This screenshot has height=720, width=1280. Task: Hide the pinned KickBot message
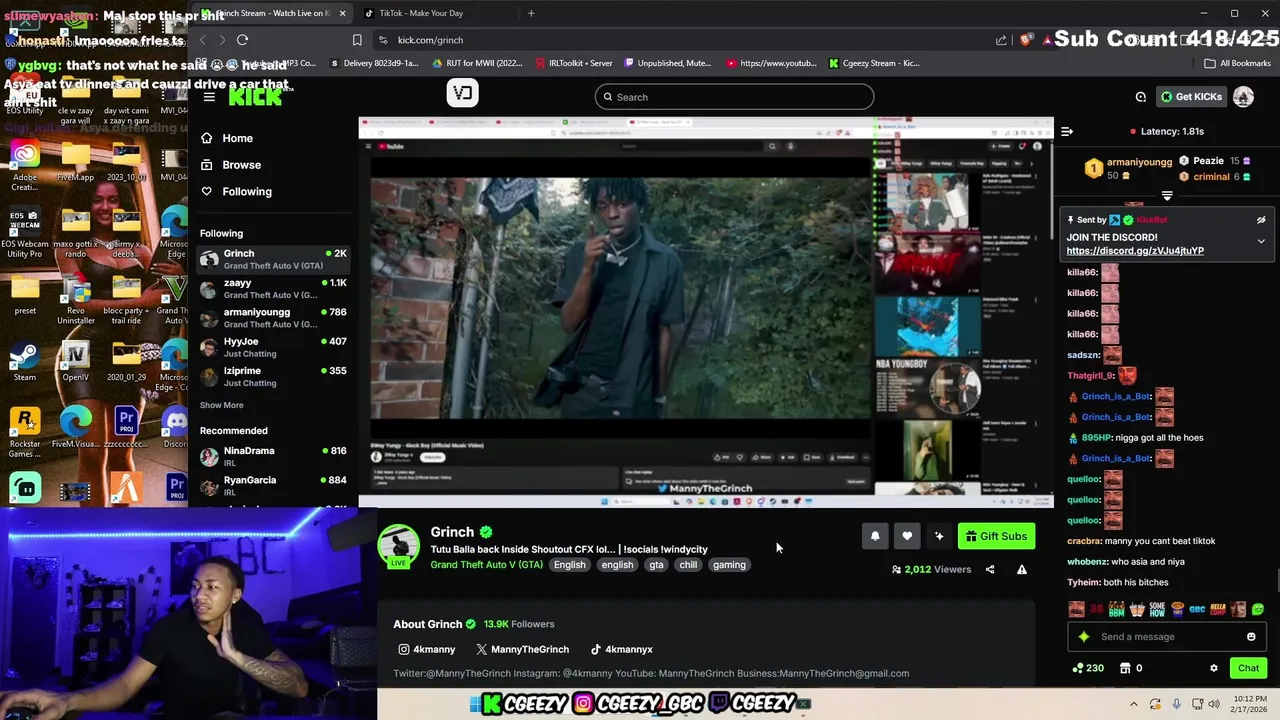(x=1261, y=220)
